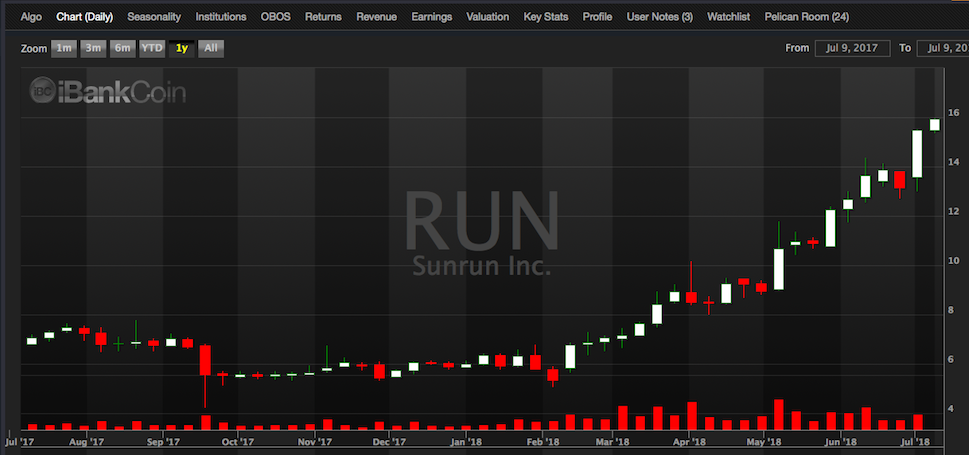969x455 pixels.
Task: Click the 16 price axis label
Action: click(954, 113)
